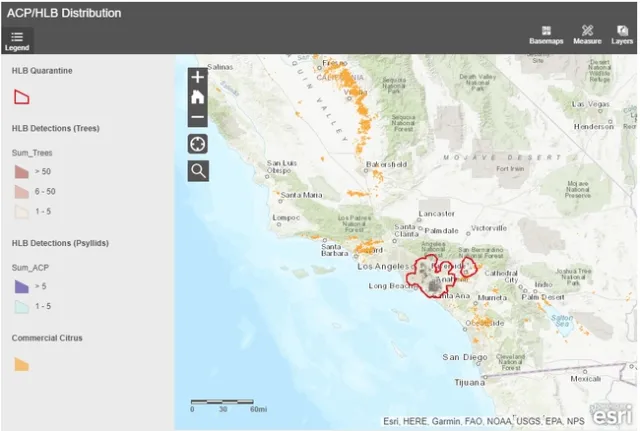Click the ACP/HLB Distribution title
640x431 pixels.
[x=64, y=13]
